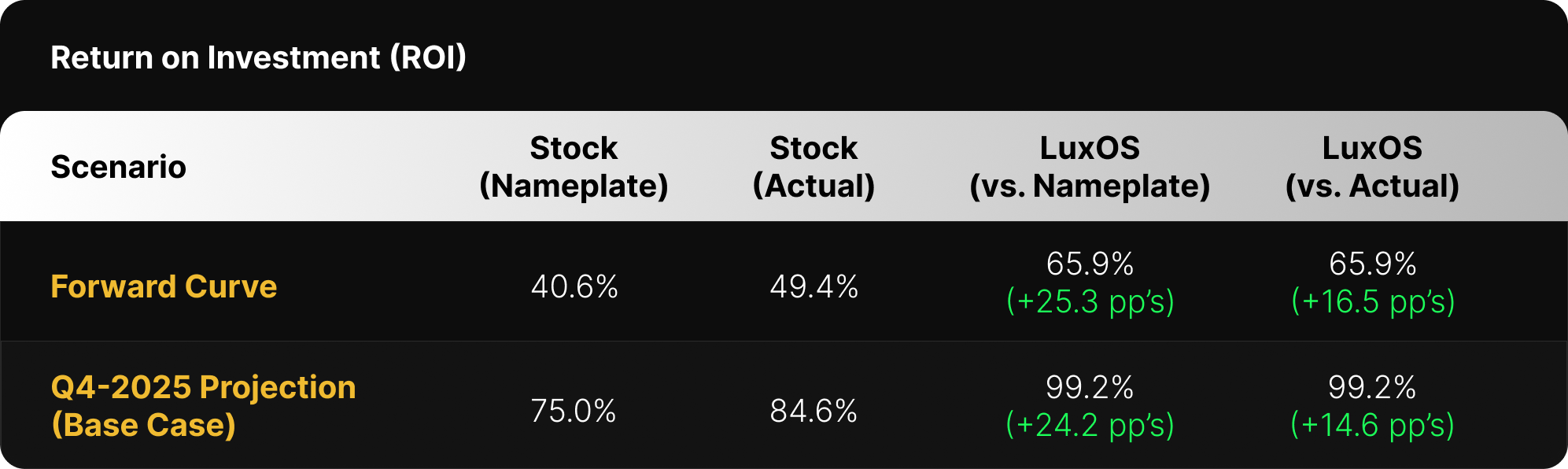This screenshot has width=1568, height=469.
Task: Click the green +24.2 pp's gain
Action: pos(1090,426)
